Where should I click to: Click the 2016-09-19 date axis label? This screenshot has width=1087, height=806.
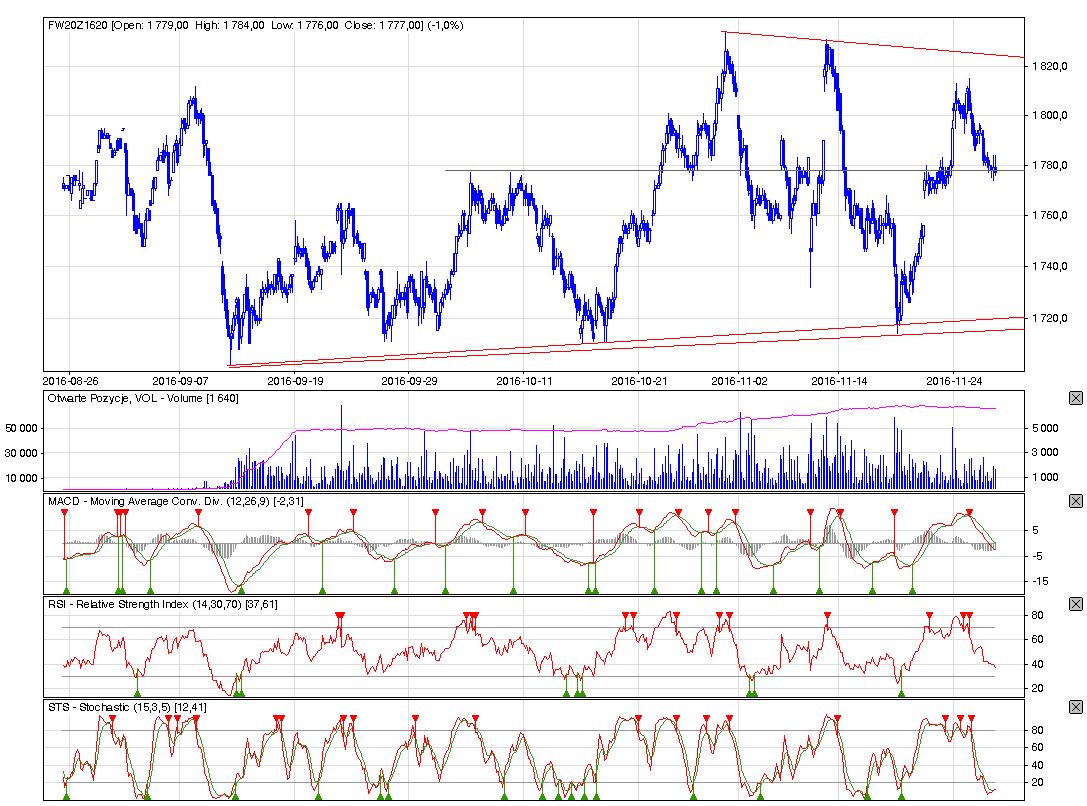coord(295,381)
